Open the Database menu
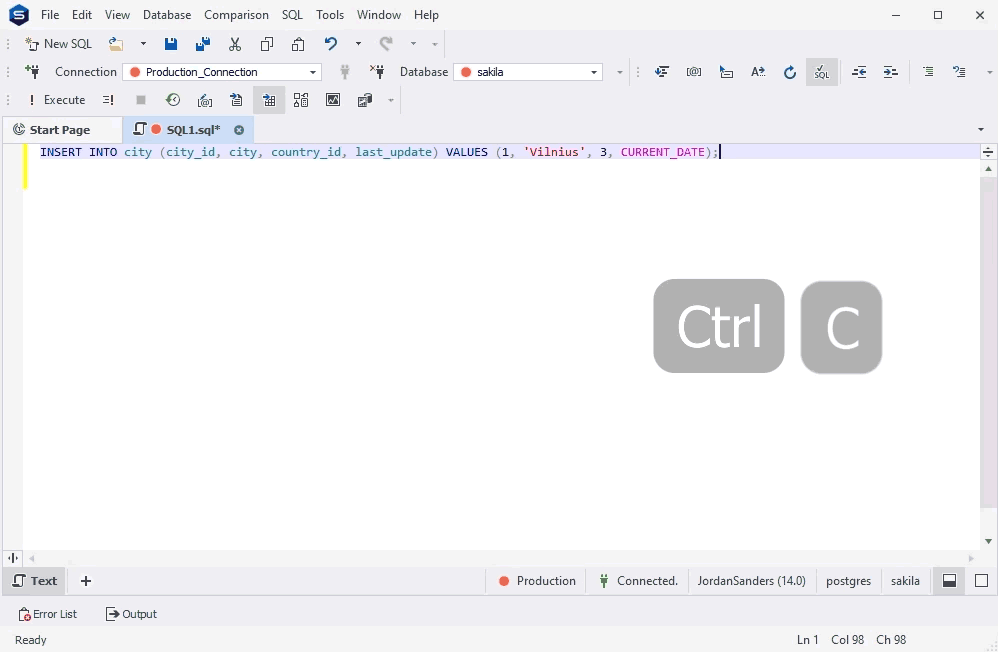Viewport: 998px width, 652px height. tap(166, 14)
